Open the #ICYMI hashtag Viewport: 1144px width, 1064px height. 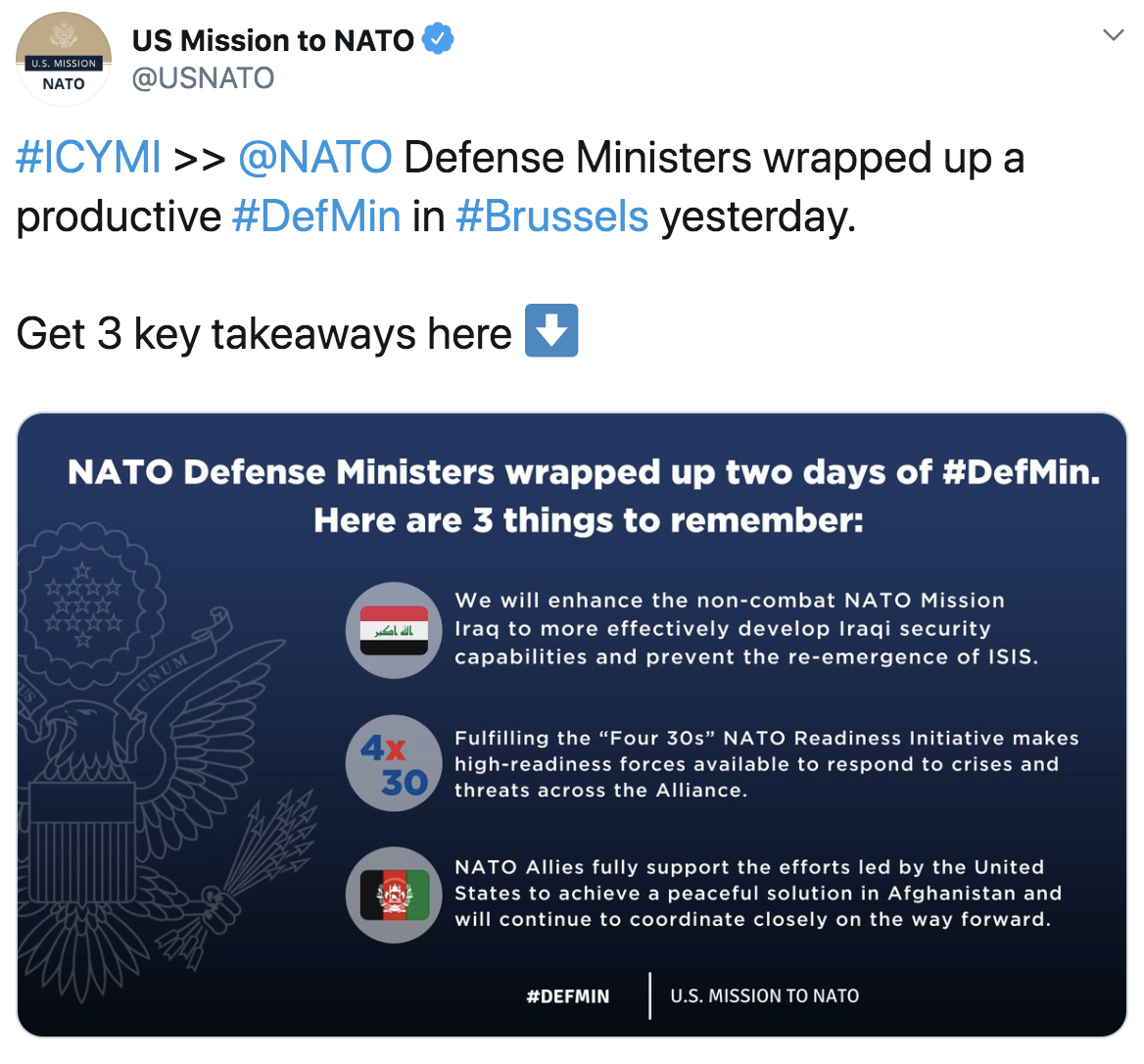click(88, 158)
